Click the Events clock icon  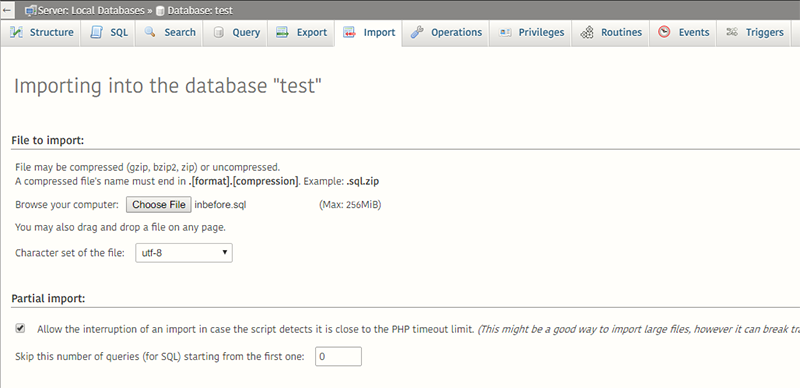pos(664,32)
